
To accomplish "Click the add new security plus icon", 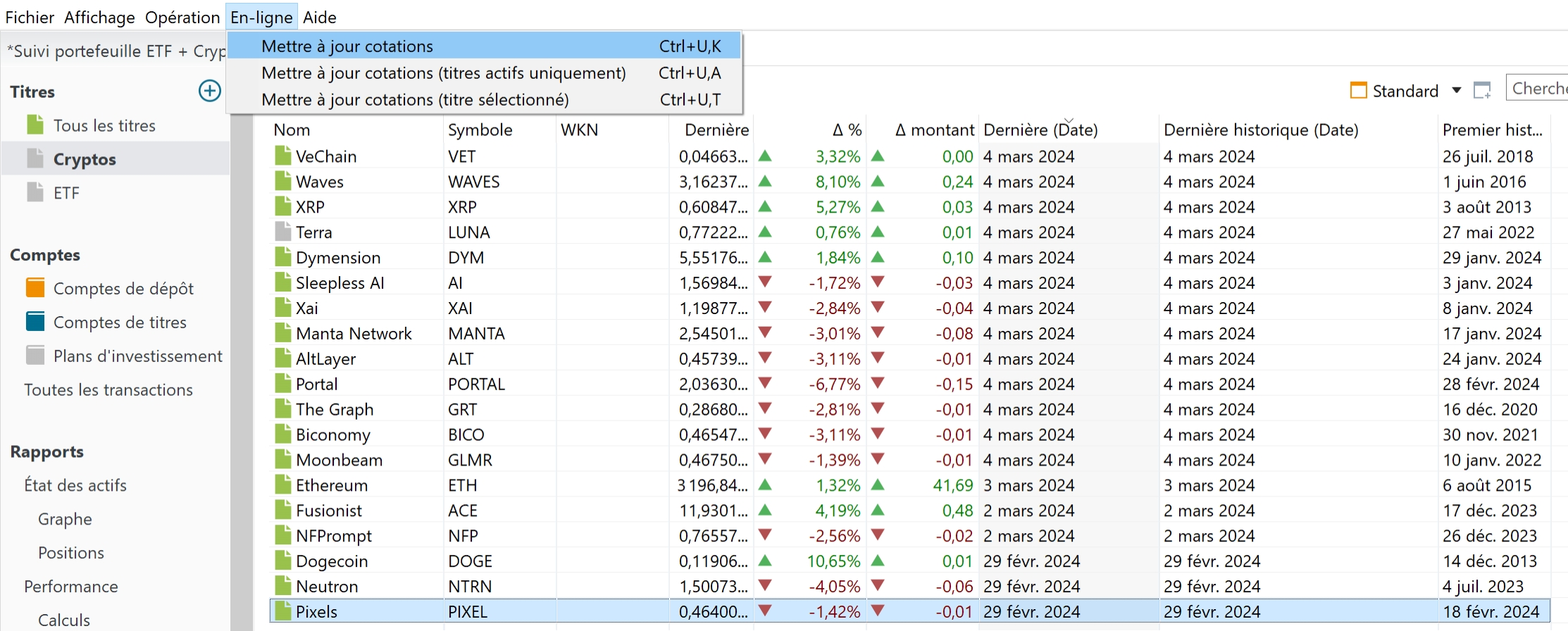I will [x=209, y=91].
